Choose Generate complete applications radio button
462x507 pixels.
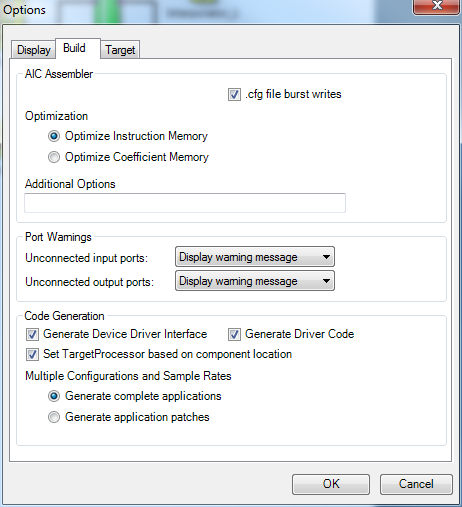click(54, 396)
